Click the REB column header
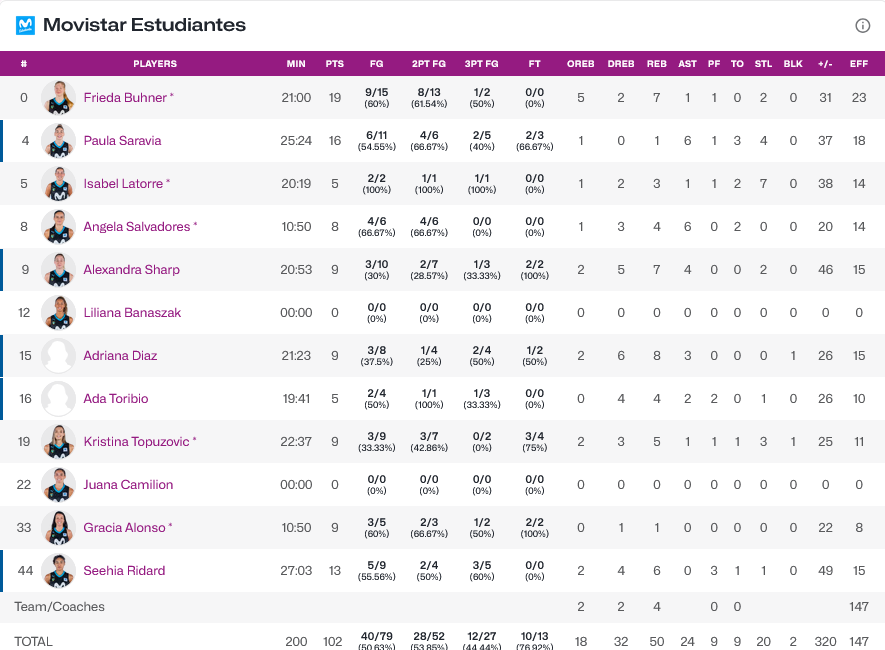885x650 pixels. coord(657,64)
